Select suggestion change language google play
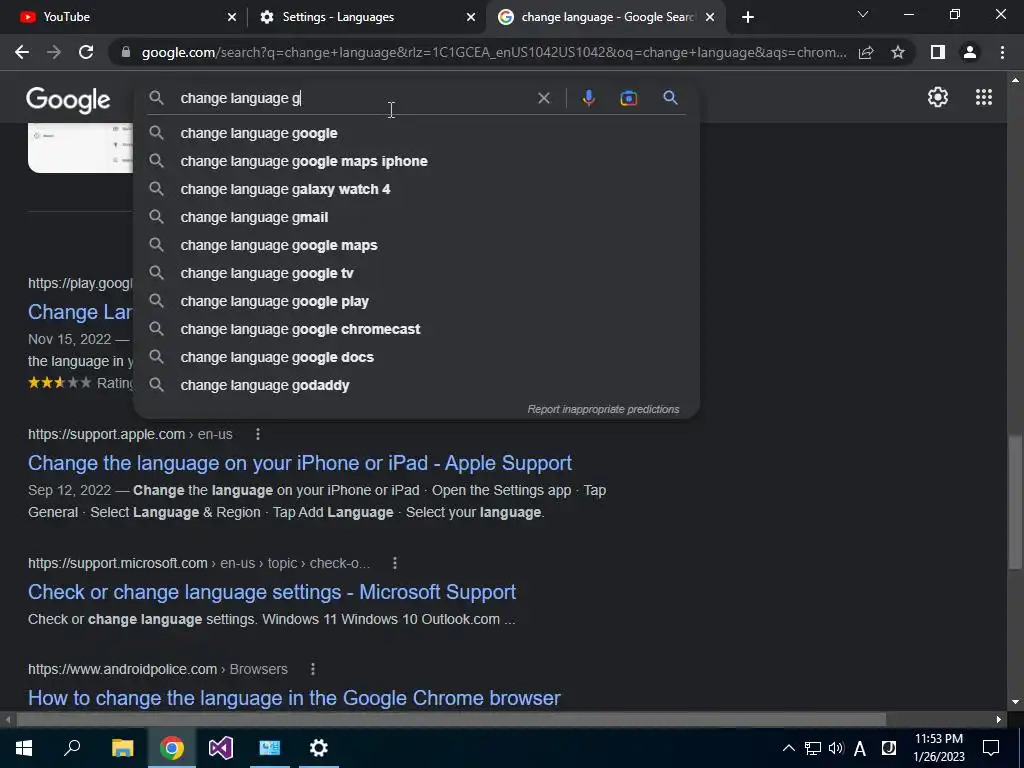The image size is (1024, 768). [x=416, y=302]
